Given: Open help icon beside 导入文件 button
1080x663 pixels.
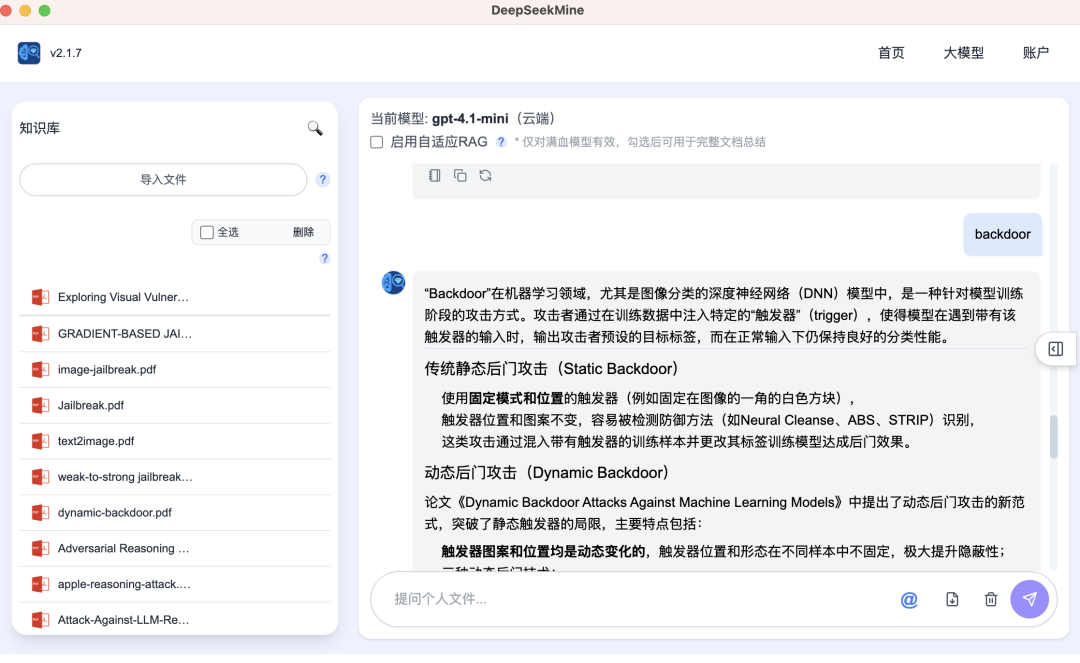Looking at the screenshot, I should click(x=322, y=180).
